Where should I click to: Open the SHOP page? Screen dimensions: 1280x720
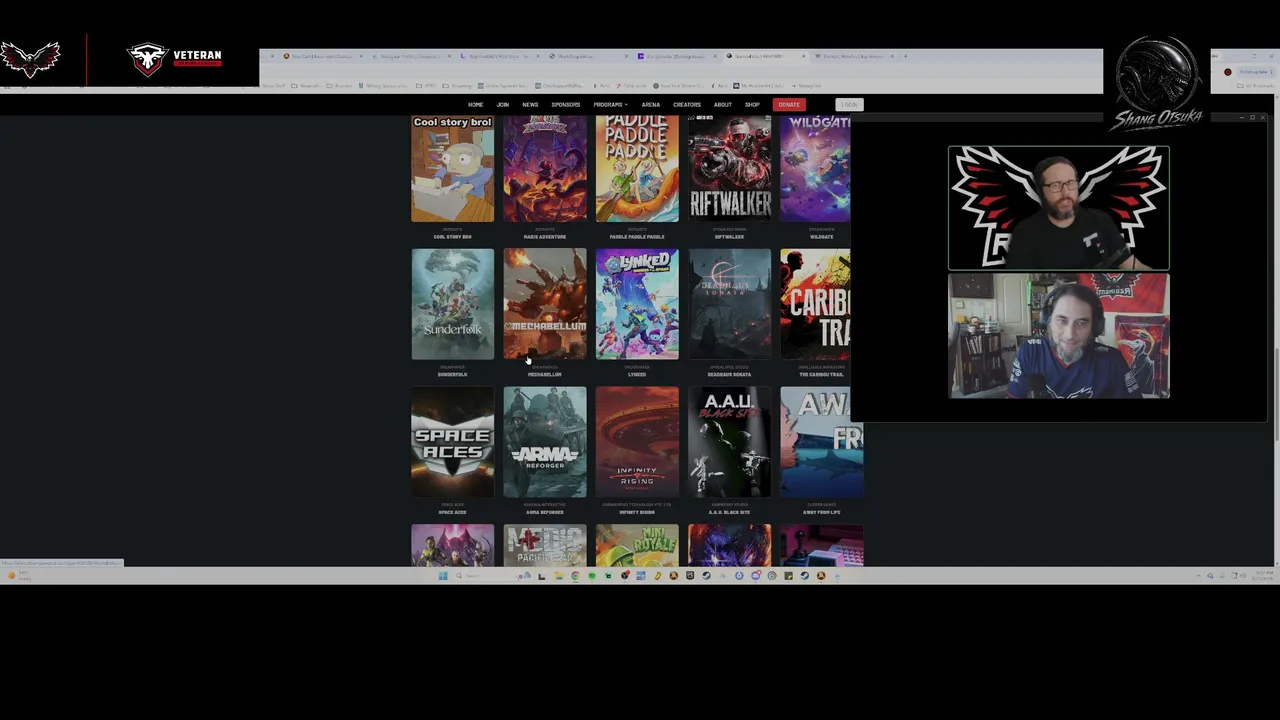point(752,105)
